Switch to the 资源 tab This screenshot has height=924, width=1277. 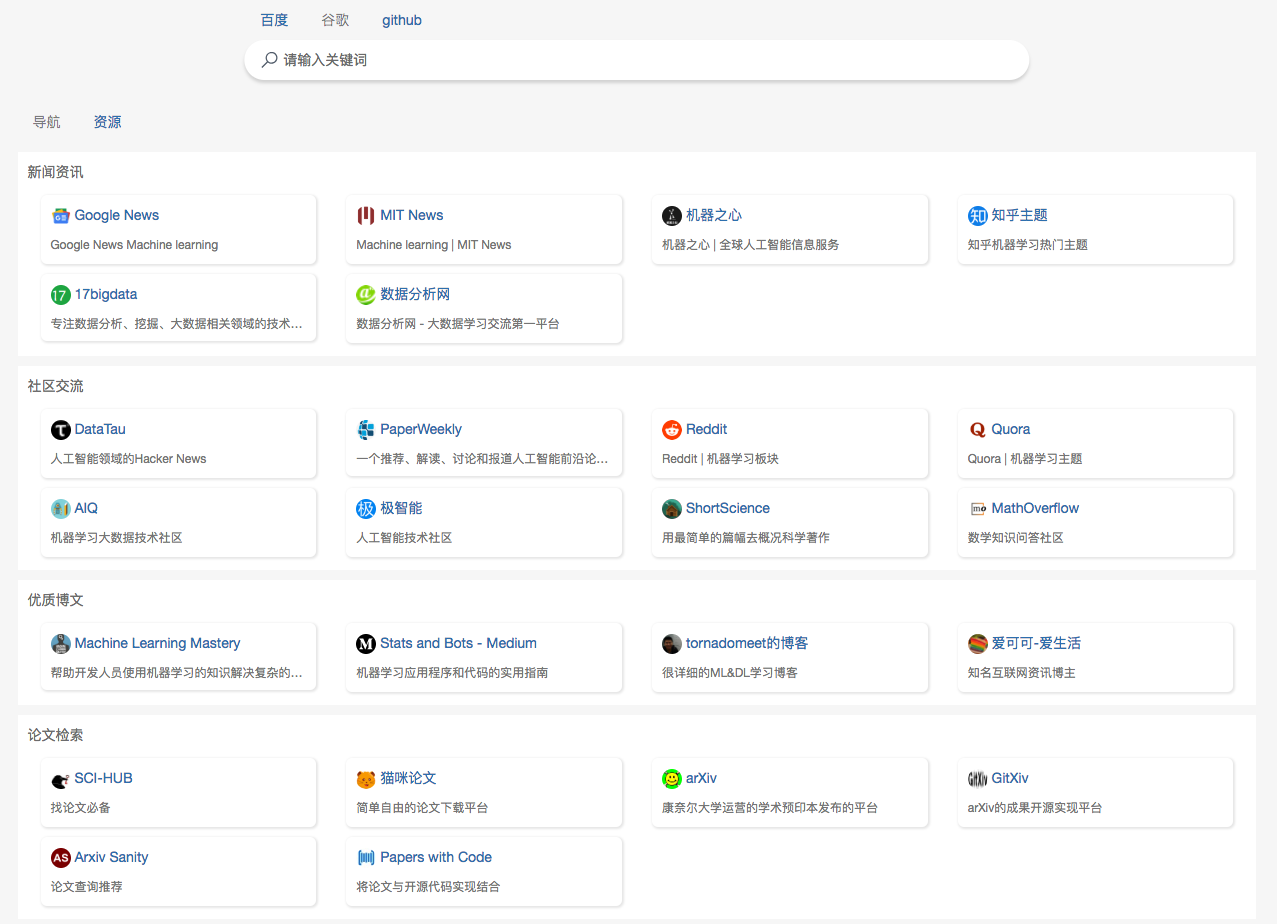point(108,122)
